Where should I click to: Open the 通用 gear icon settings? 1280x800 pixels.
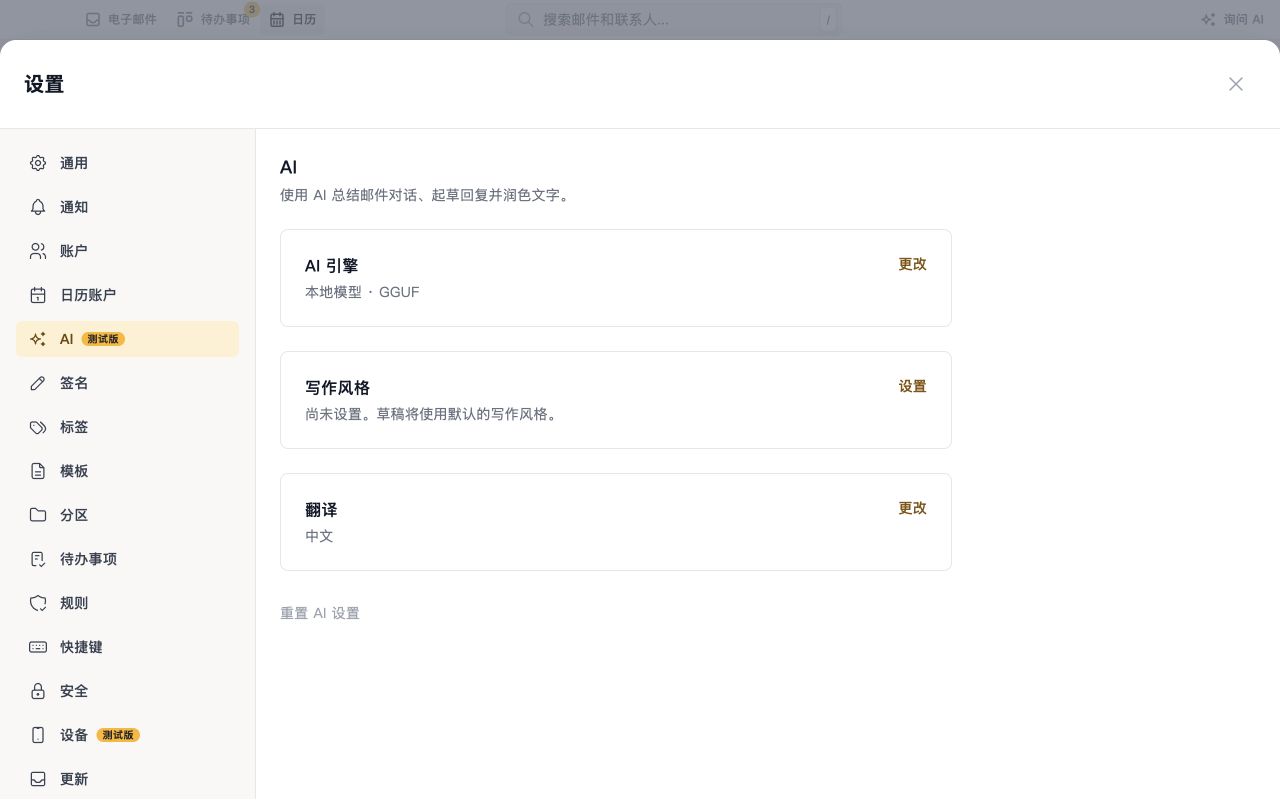[38, 163]
